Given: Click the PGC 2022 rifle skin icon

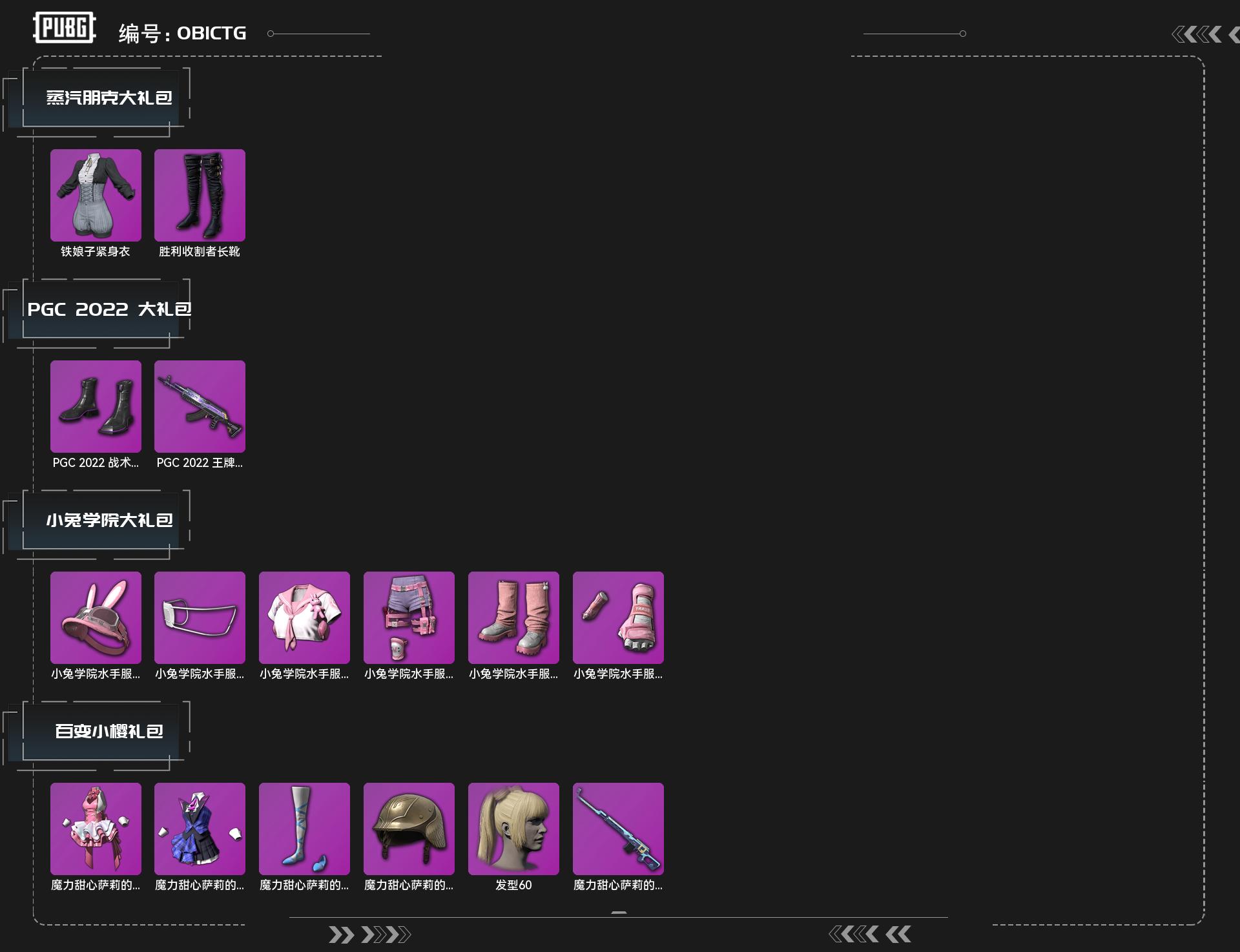Looking at the screenshot, I should click(200, 406).
